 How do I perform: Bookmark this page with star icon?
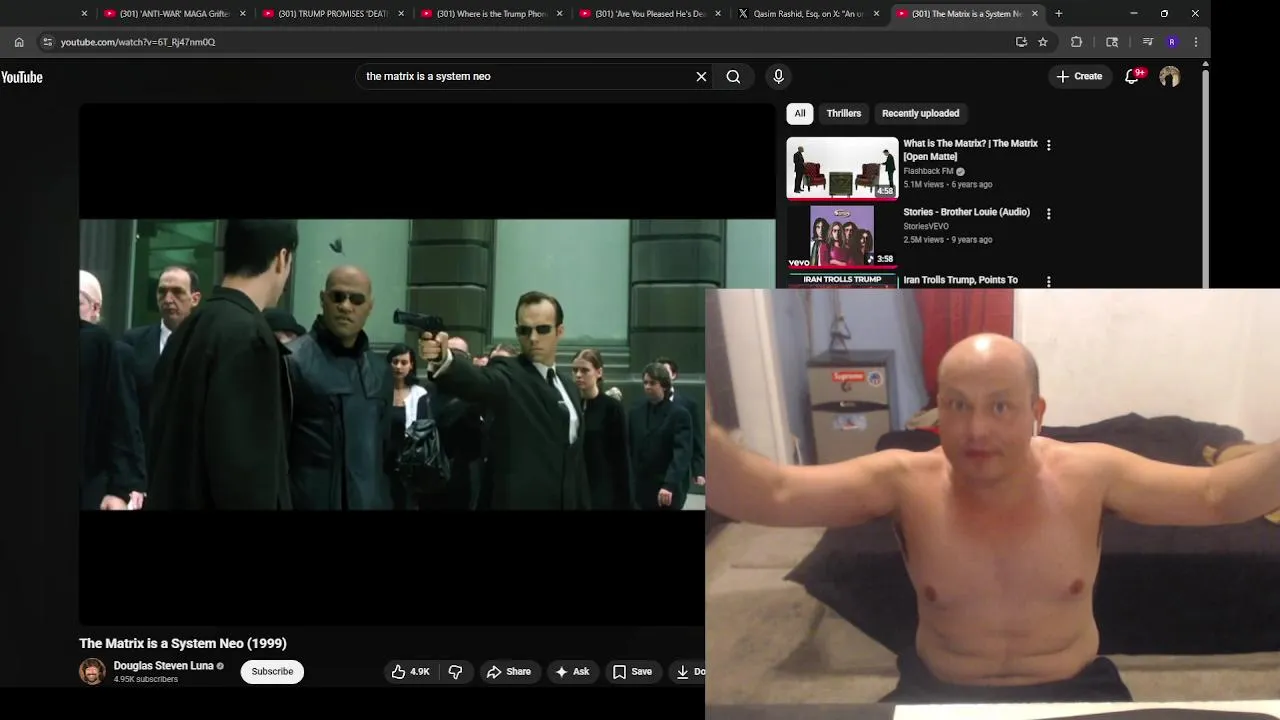click(x=1043, y=42)
